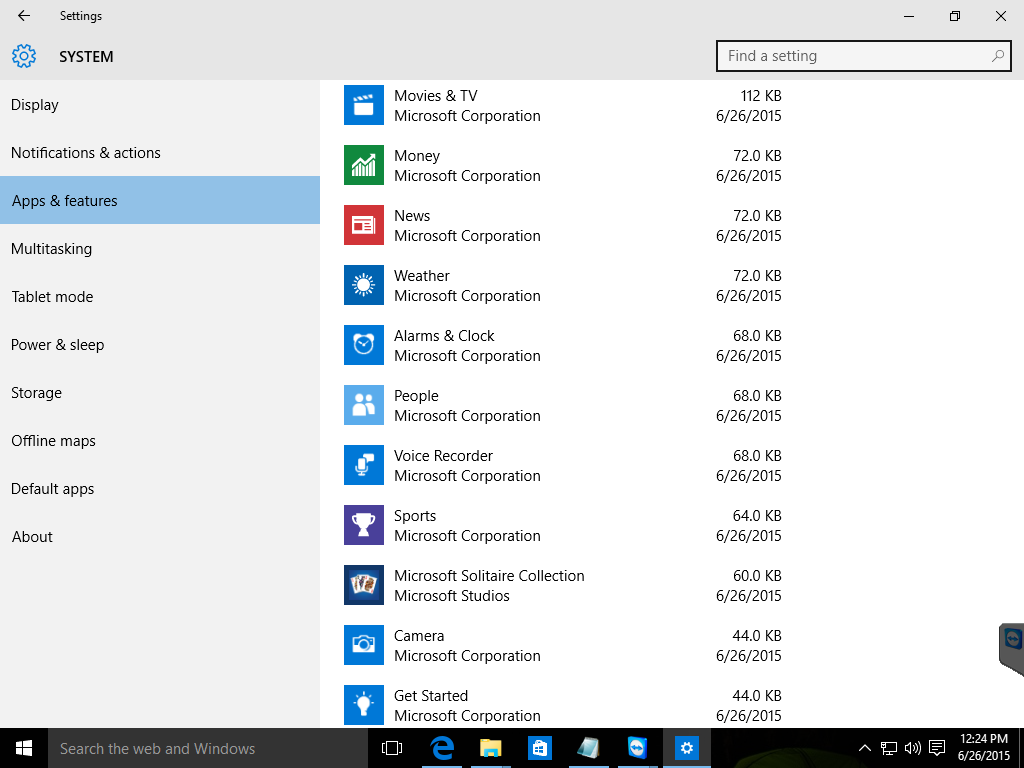Open the Action Center notifications icon

click(x=937, y=748)
